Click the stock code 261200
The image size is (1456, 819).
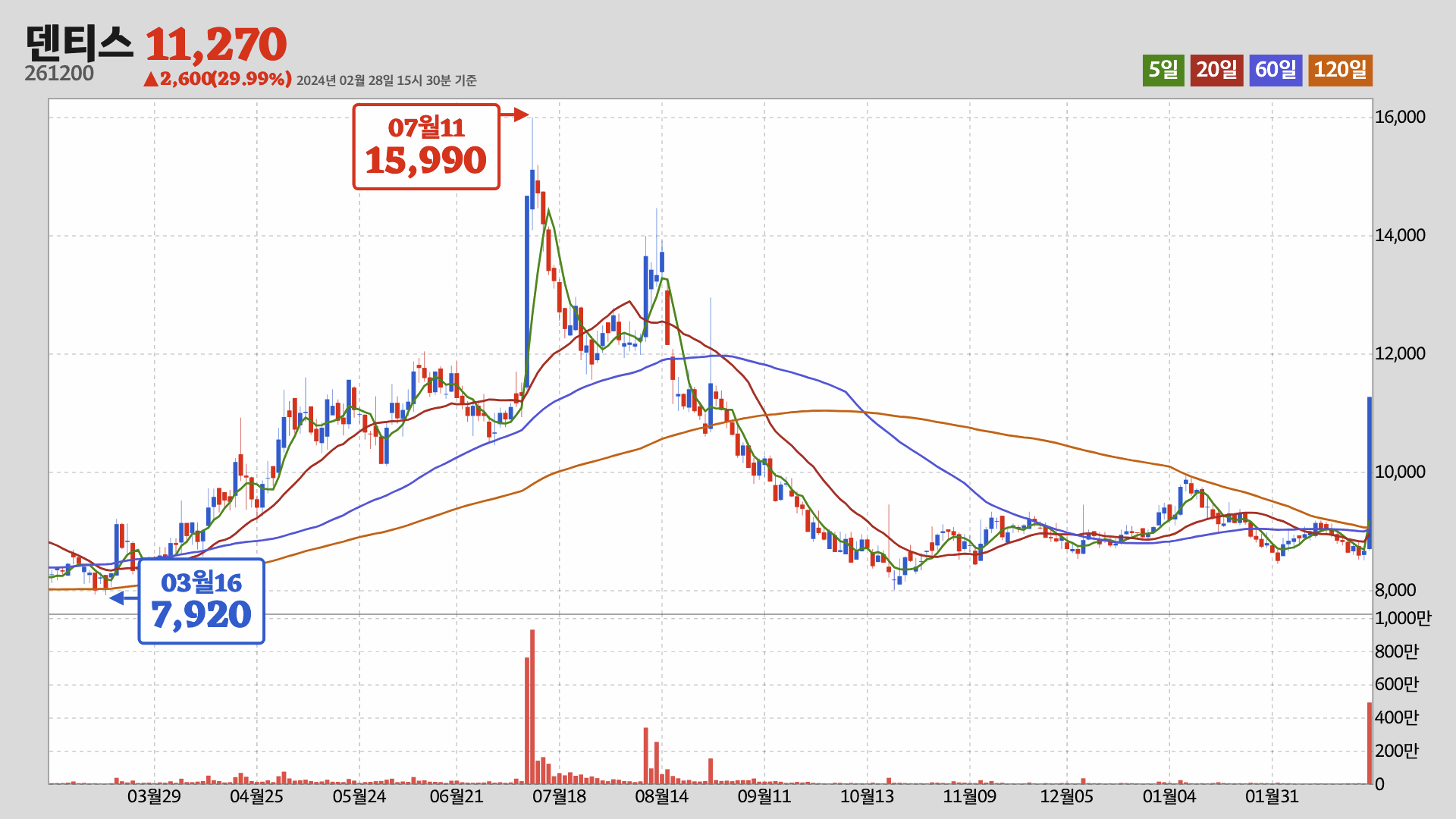[59, 74]
